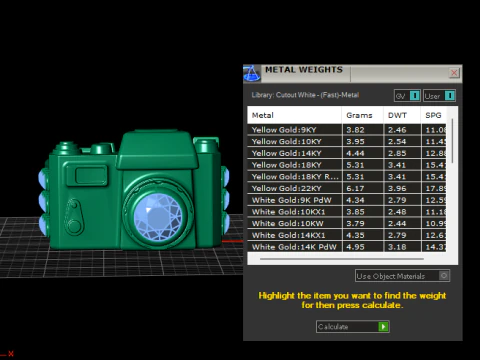
Task: Select the SPG column header
Action: 434,115
